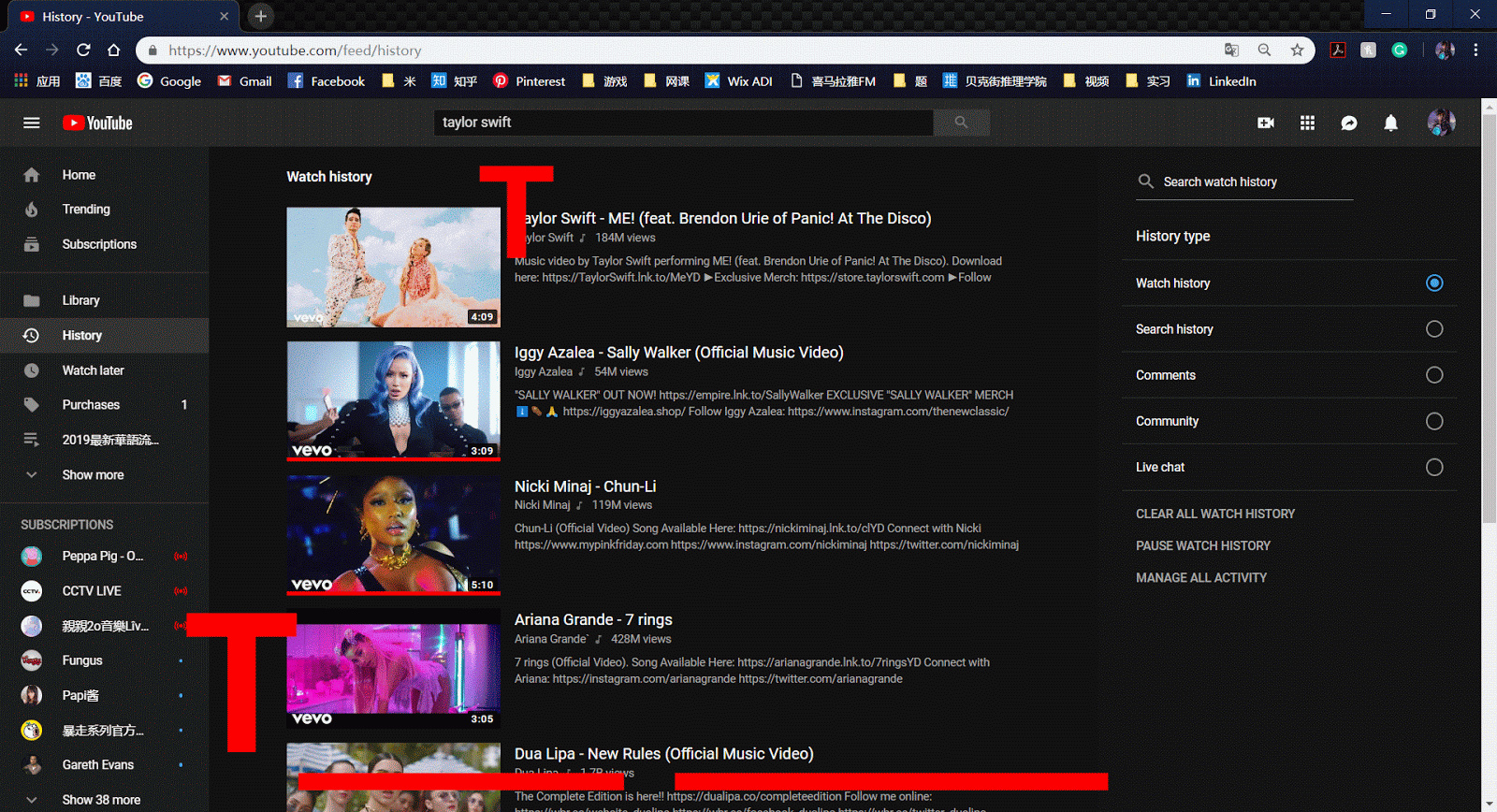Open the Wix ADI bookmark

(739, 81)
